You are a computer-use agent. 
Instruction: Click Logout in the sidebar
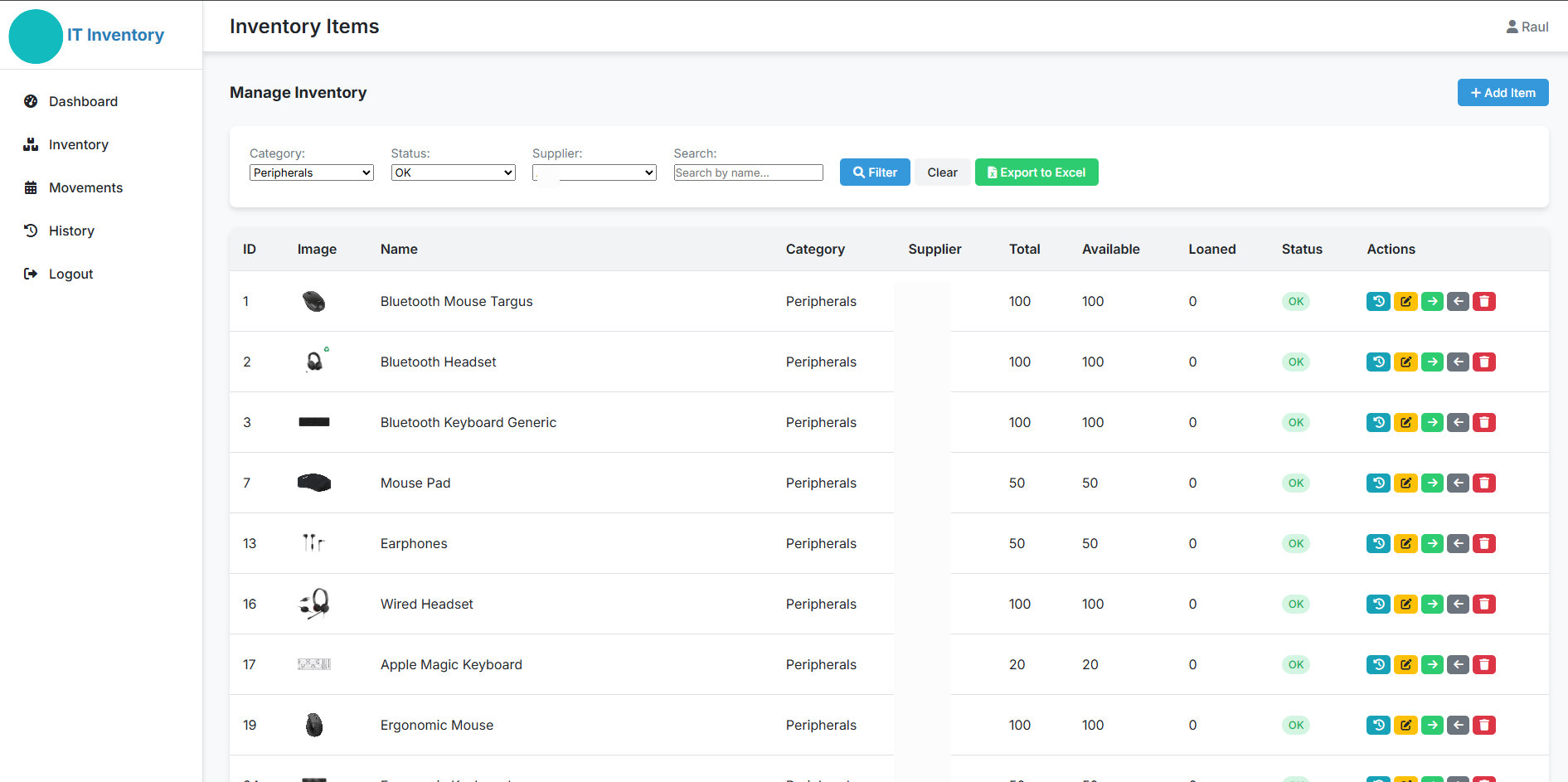coord(70,274)
